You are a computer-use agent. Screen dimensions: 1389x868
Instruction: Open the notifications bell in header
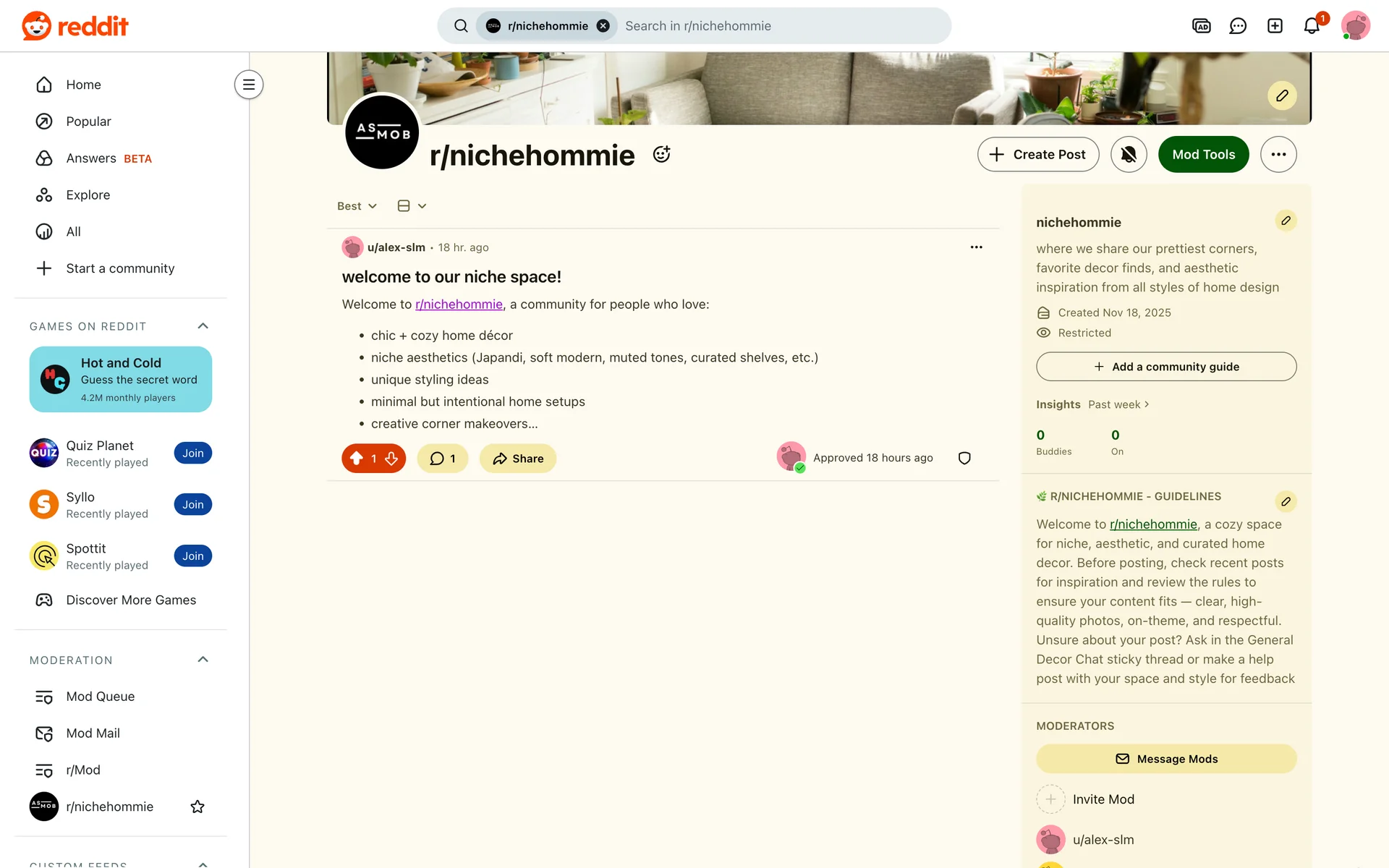pos(1312,26)
